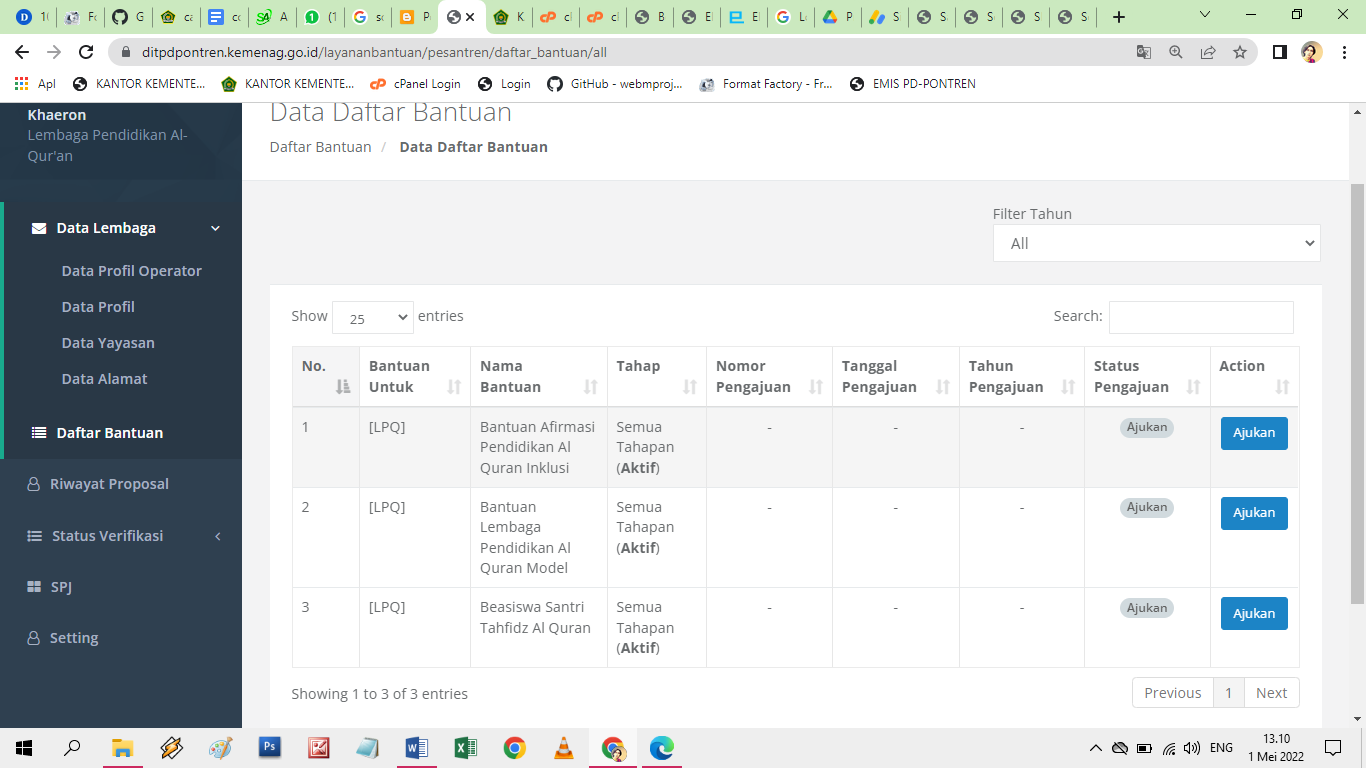Go to Data Alamat in sidebar
The width and height of the screenshot is (1366, 768).
click(104, 379)
